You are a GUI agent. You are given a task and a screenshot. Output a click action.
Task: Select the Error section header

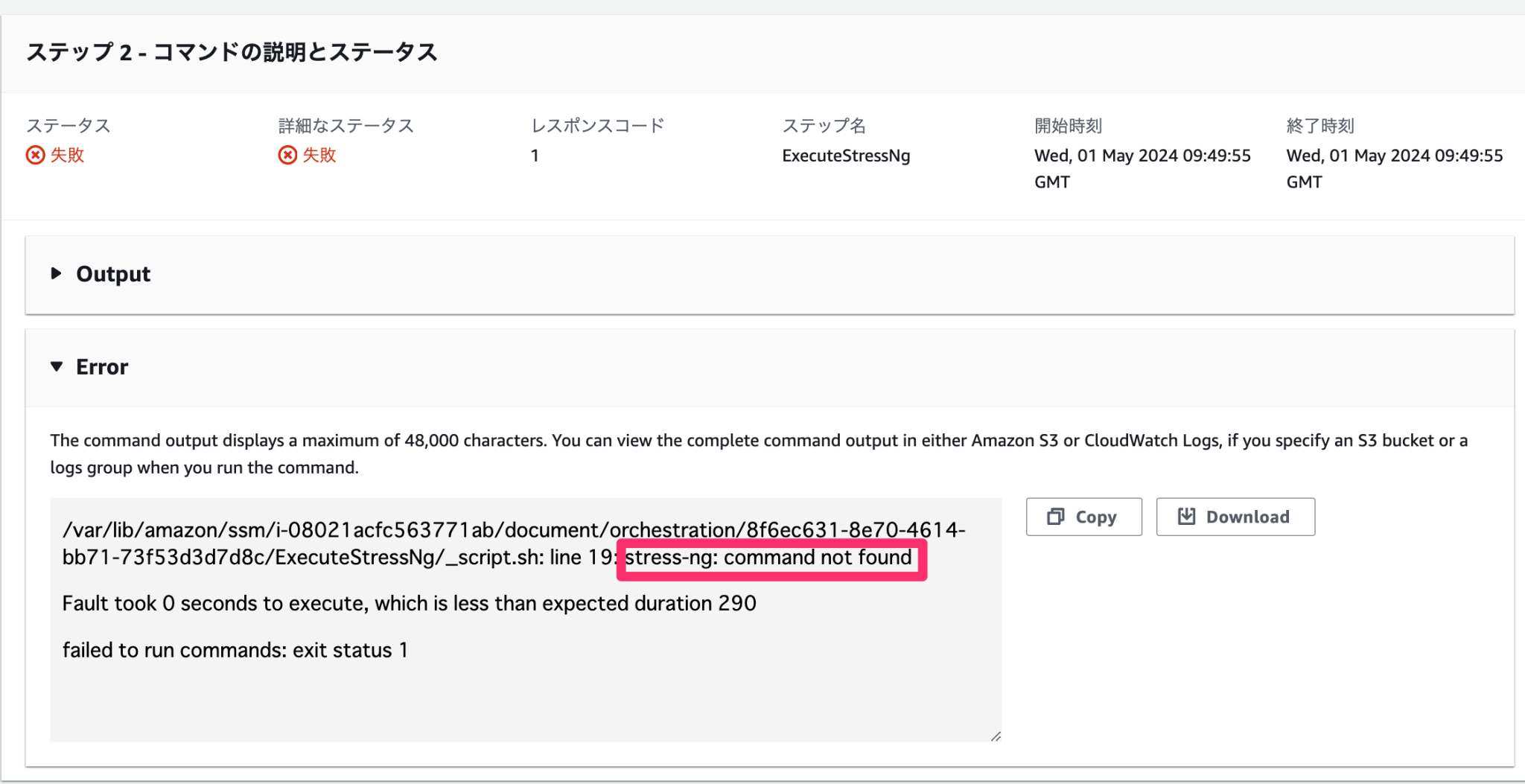101,366
